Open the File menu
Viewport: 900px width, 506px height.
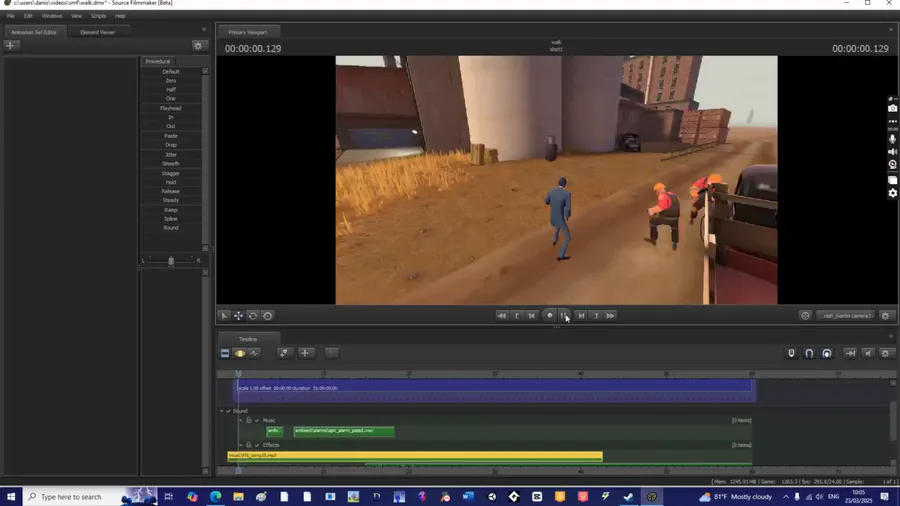[x=11, y=16]
